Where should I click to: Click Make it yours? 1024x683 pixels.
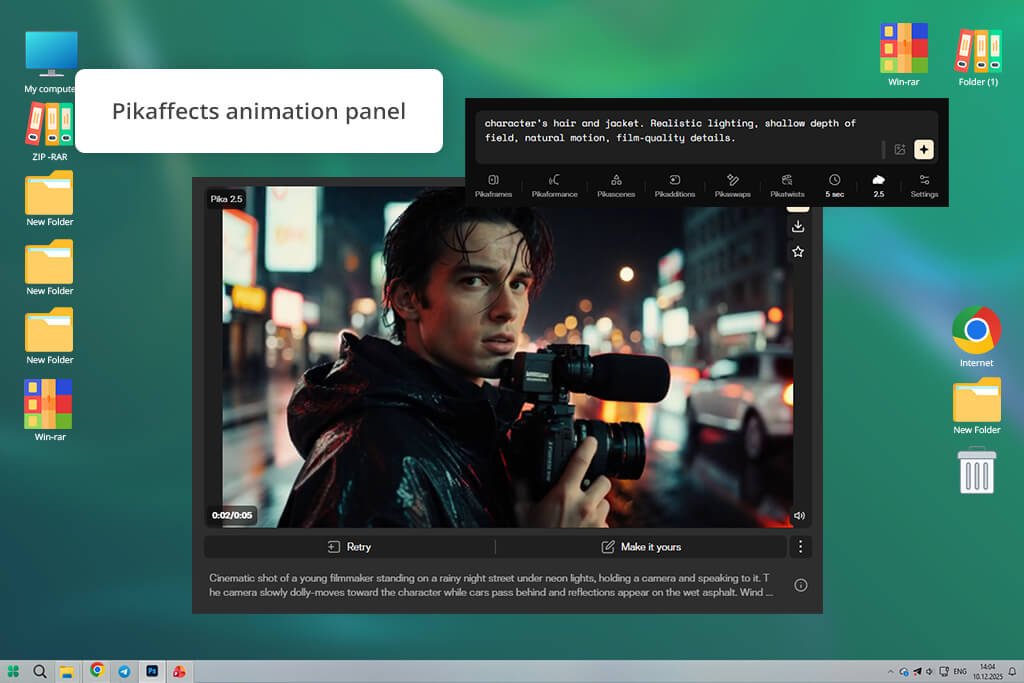[641, 547]
